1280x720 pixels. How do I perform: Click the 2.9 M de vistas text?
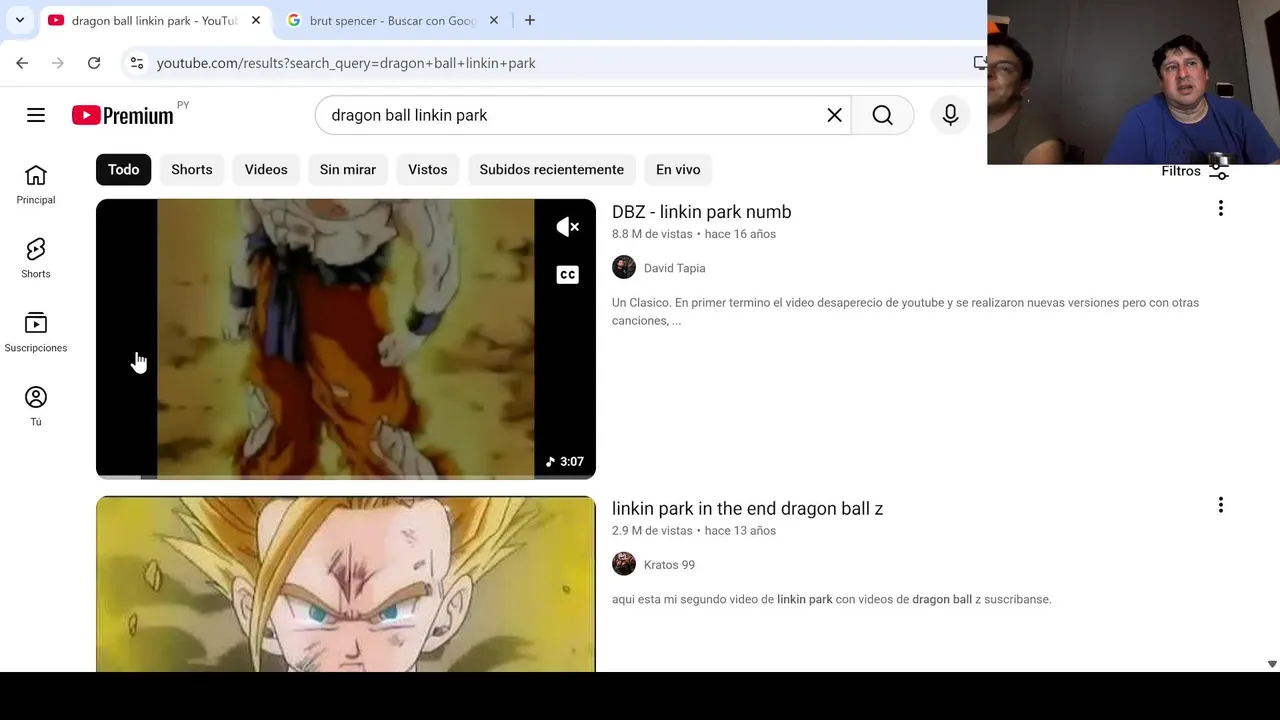[x=652, y=531]
